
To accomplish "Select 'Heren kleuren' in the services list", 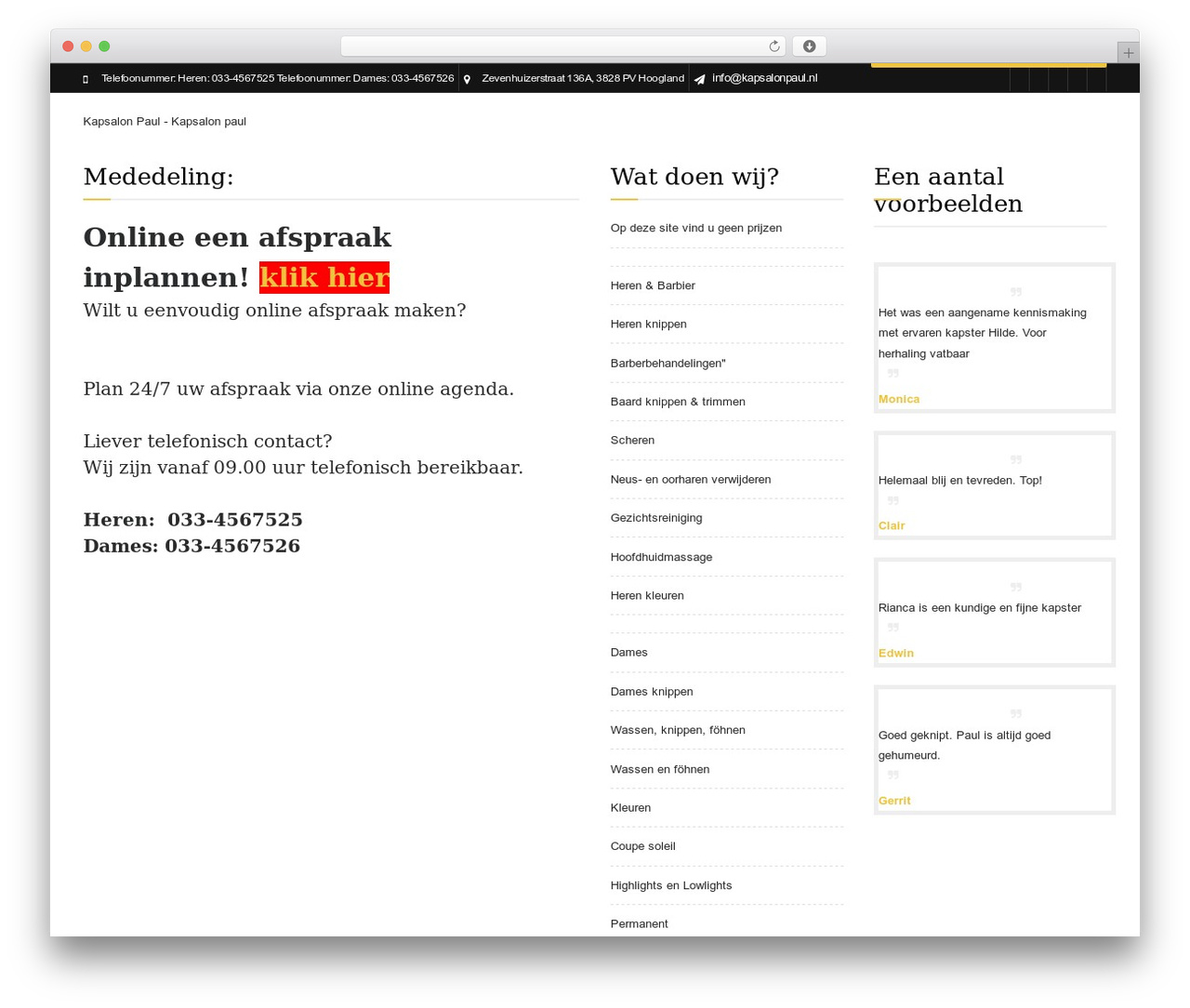I will [x=647, y=596].
